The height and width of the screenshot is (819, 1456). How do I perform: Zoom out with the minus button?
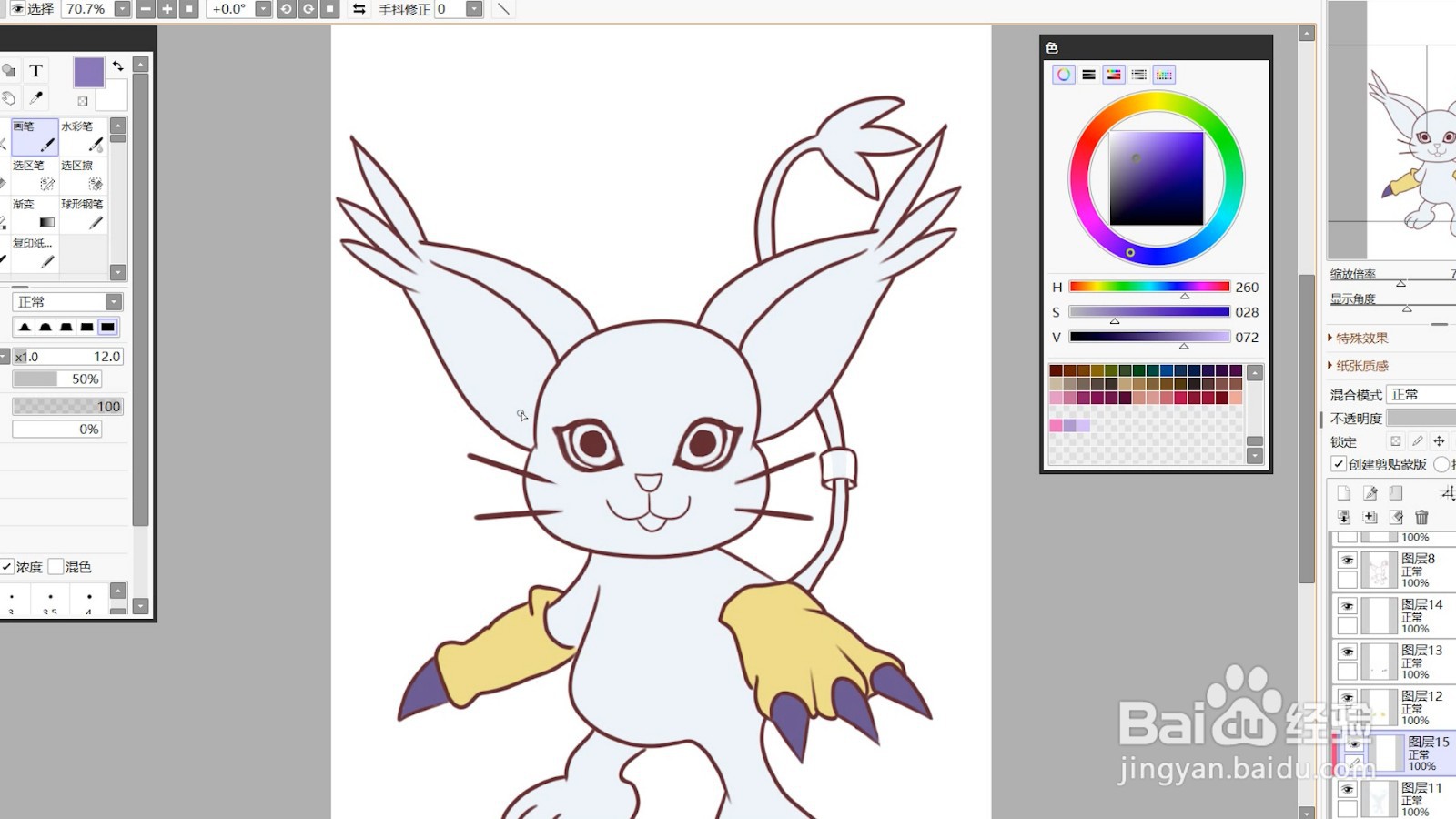coord(146,9)
